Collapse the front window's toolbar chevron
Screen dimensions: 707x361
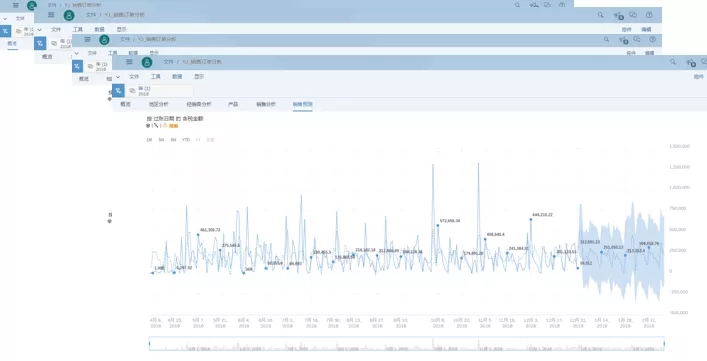(118, 77)
